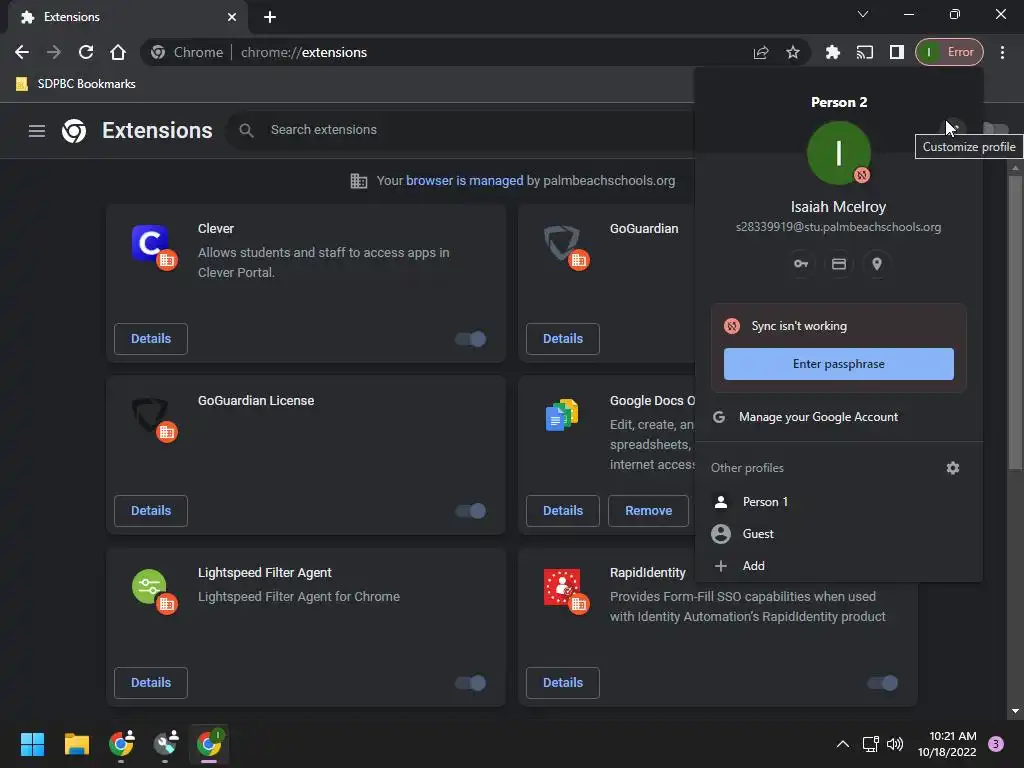Open Passwords key icon in profile

(x=801, y=264)
